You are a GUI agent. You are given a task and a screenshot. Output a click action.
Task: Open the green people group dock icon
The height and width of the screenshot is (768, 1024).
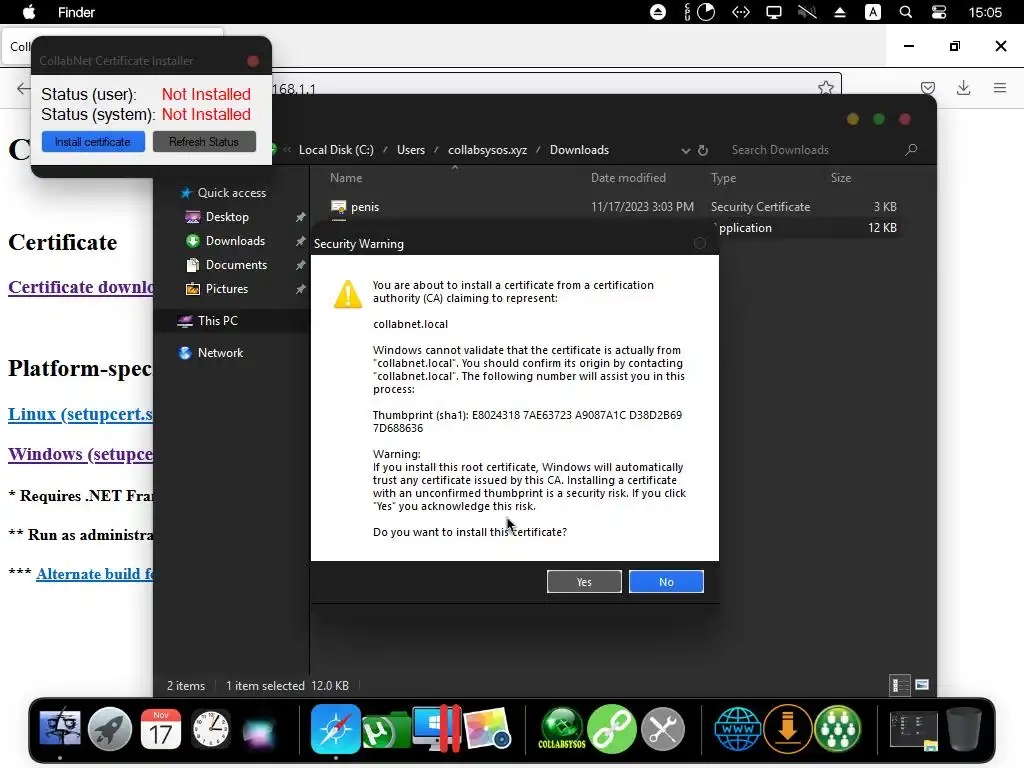click(x=838, y=729)
